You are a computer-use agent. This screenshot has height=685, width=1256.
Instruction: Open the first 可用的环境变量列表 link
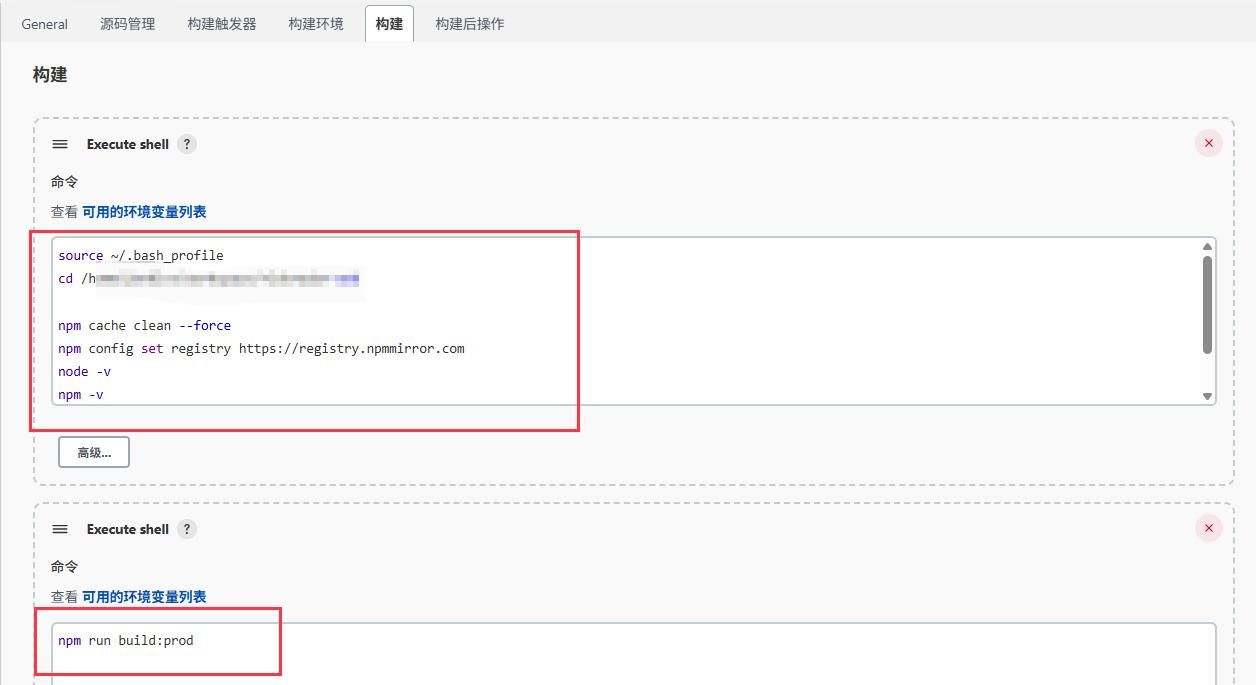coord(144,211)
